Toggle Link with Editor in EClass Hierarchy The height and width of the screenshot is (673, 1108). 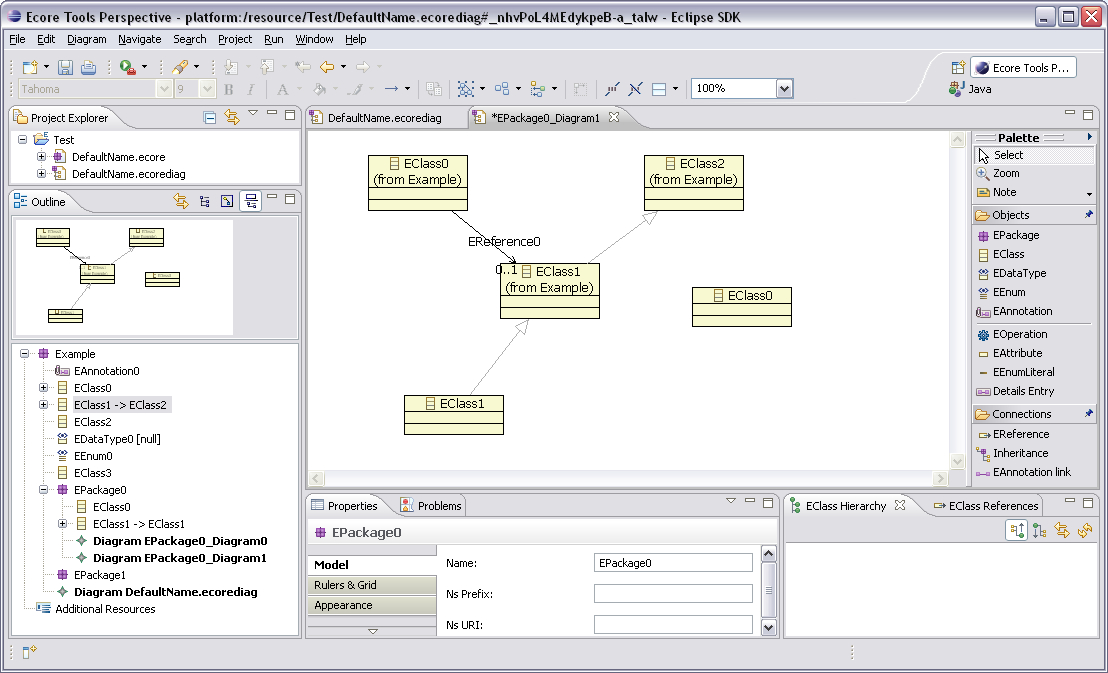[1062, 530]
